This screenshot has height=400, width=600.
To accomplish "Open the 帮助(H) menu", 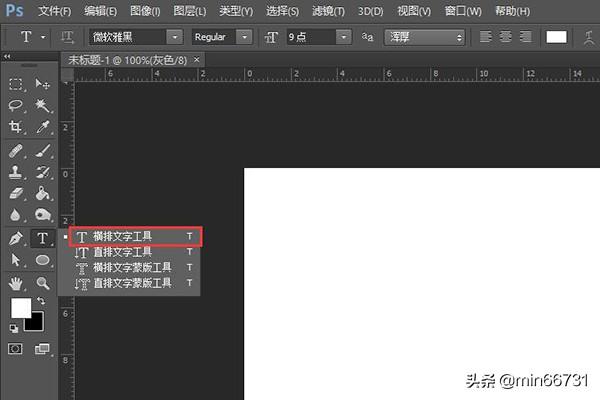I will tap(512, 11).
